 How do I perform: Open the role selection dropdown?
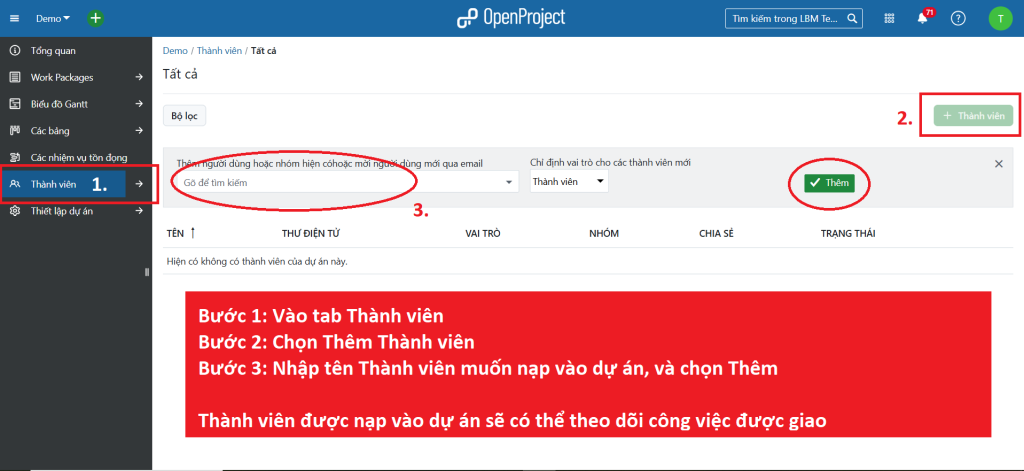tap(568, 181)
